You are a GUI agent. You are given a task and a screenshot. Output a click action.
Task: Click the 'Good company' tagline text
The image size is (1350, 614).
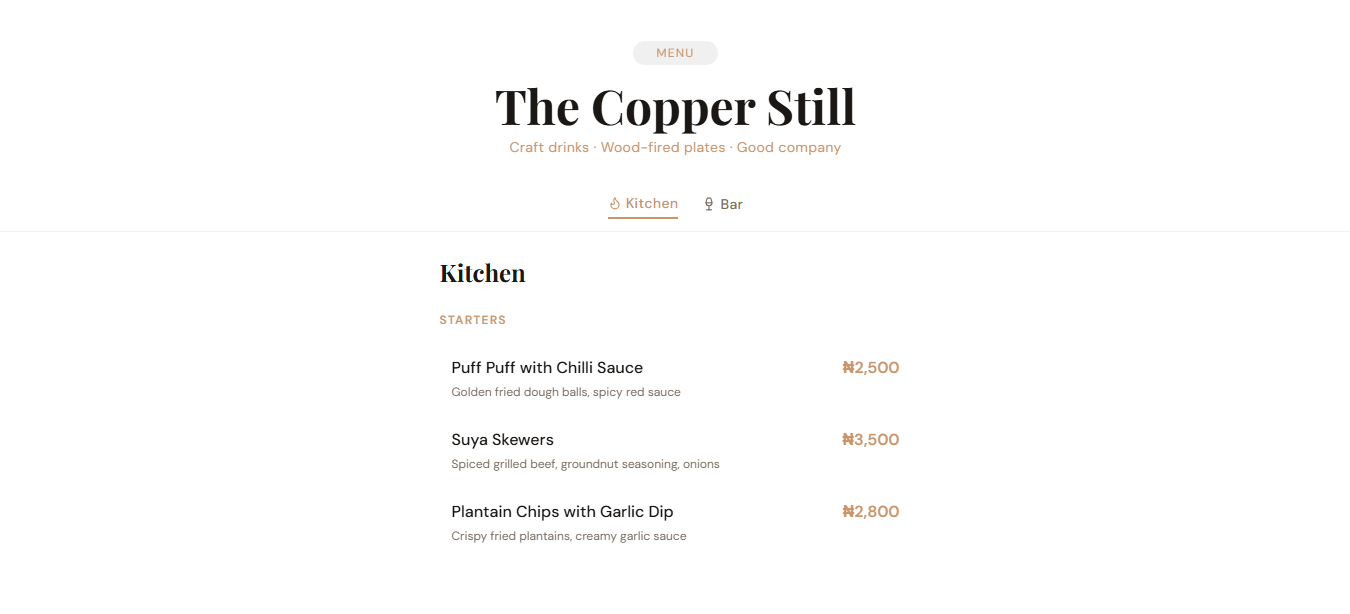point(789,148)
